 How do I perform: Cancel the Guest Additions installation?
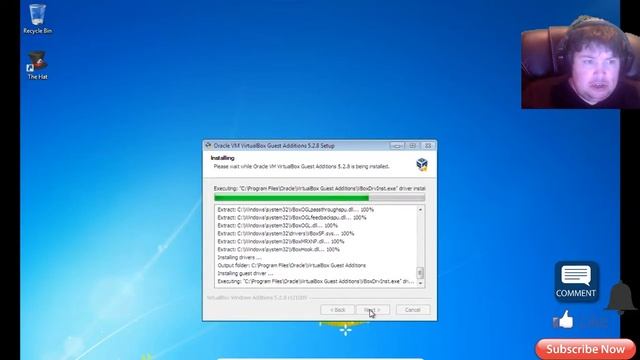(x=413, y=310)
